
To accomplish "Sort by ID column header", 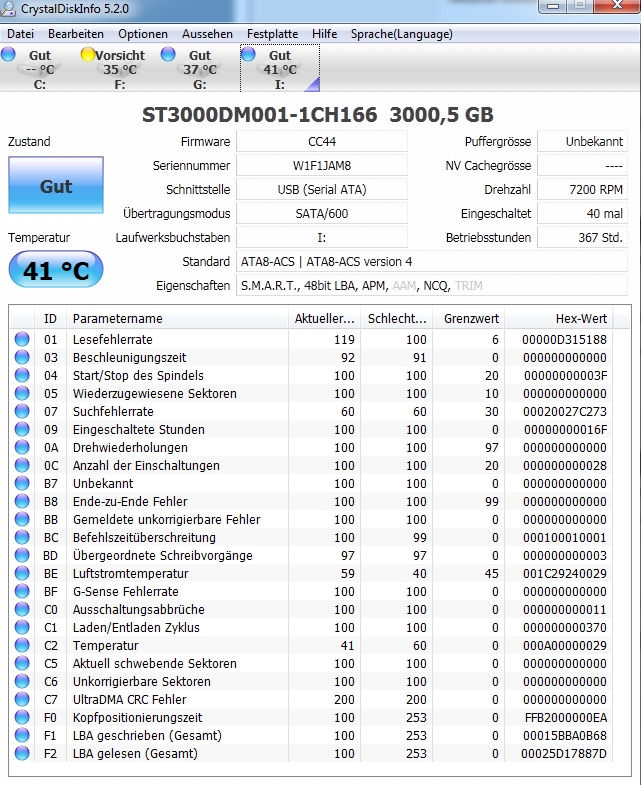I will (50, 318).
